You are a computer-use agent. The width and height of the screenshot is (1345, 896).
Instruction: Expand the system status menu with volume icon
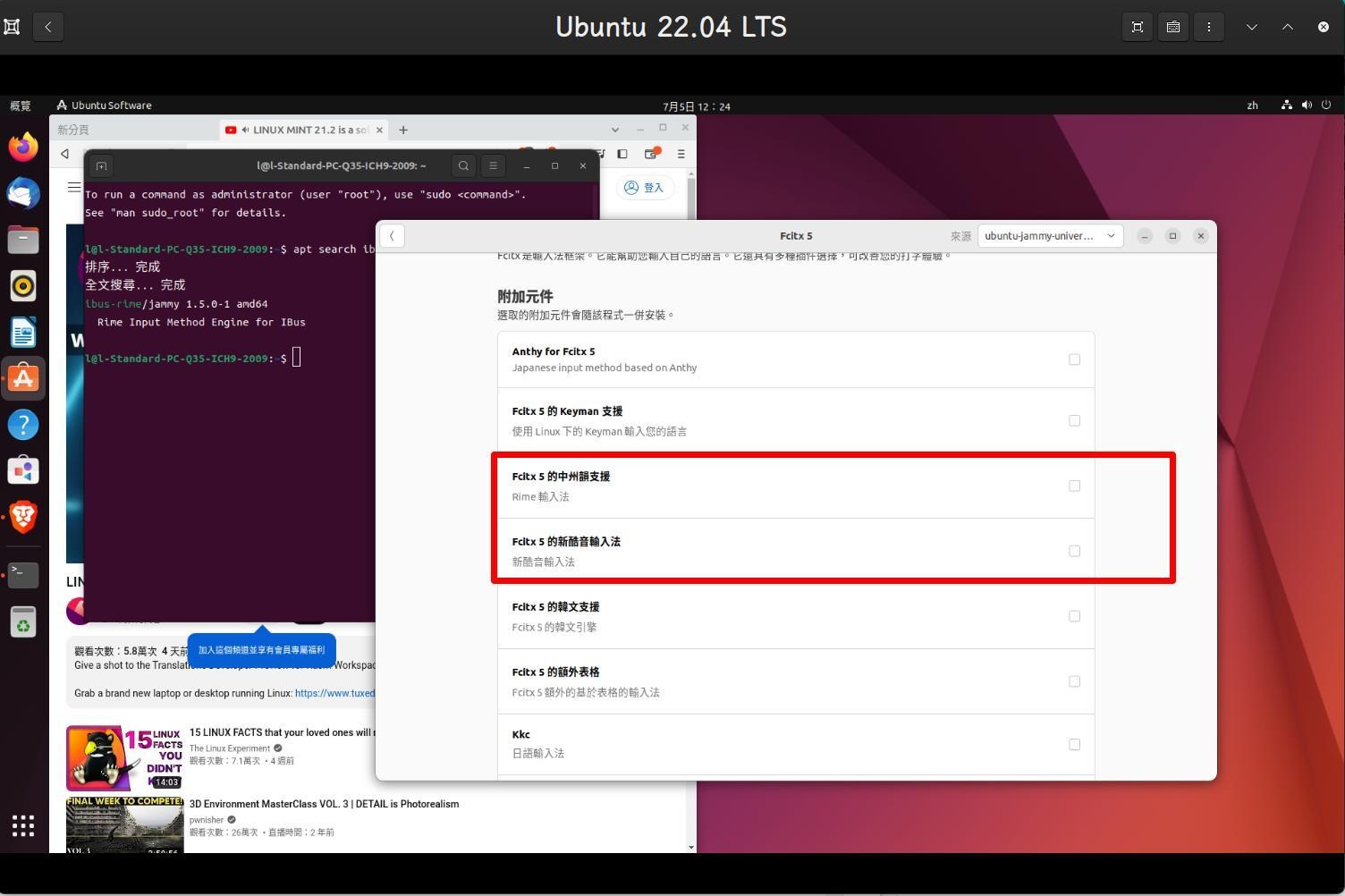[1307, 106]
